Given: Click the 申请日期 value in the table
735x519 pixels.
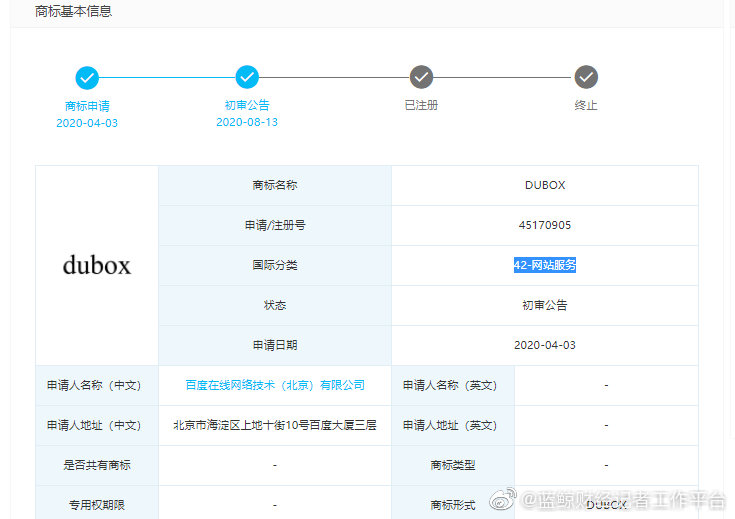Looking at the screenshot, I should click(545, 345).
